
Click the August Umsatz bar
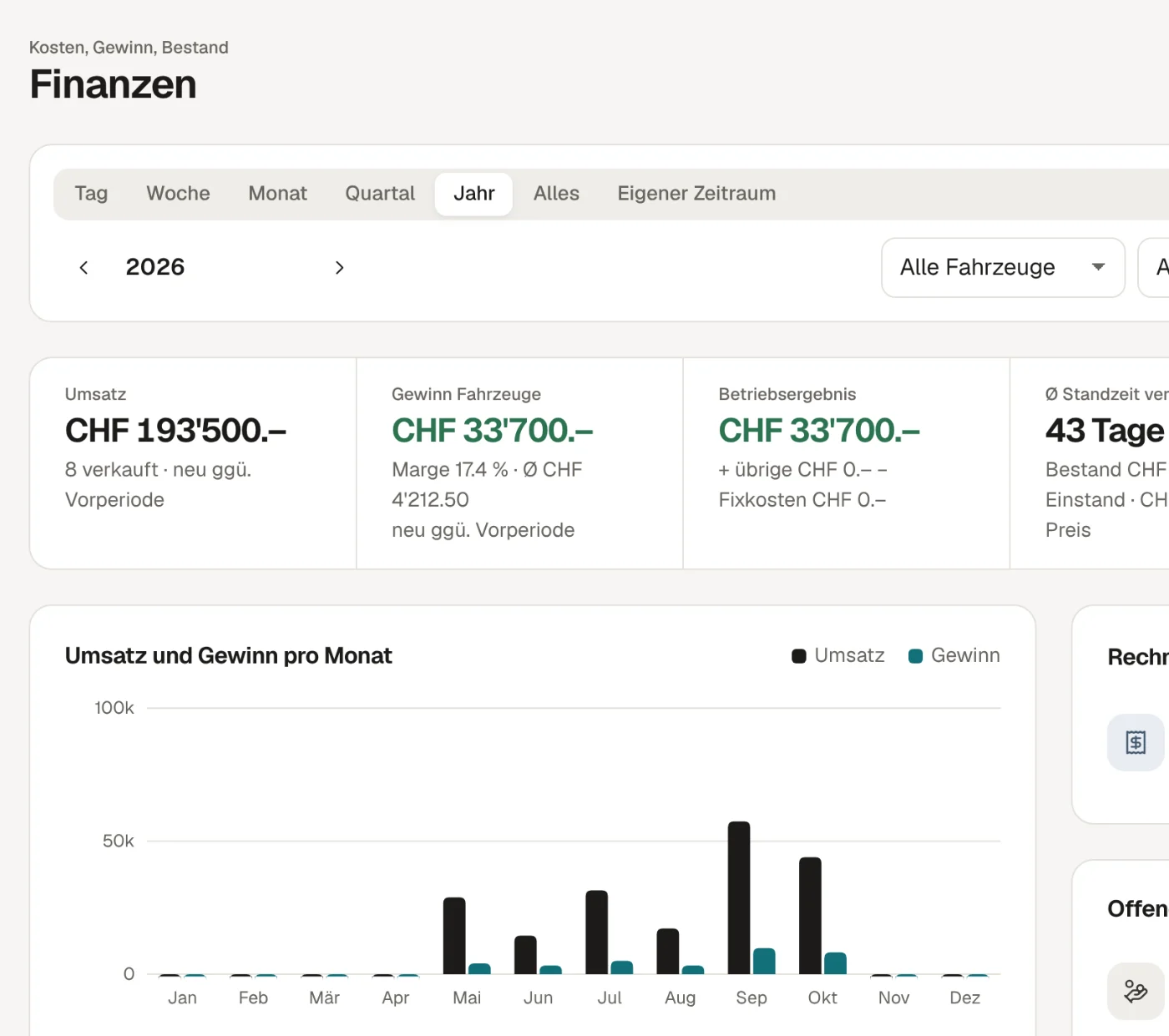(x=668, y=952)
